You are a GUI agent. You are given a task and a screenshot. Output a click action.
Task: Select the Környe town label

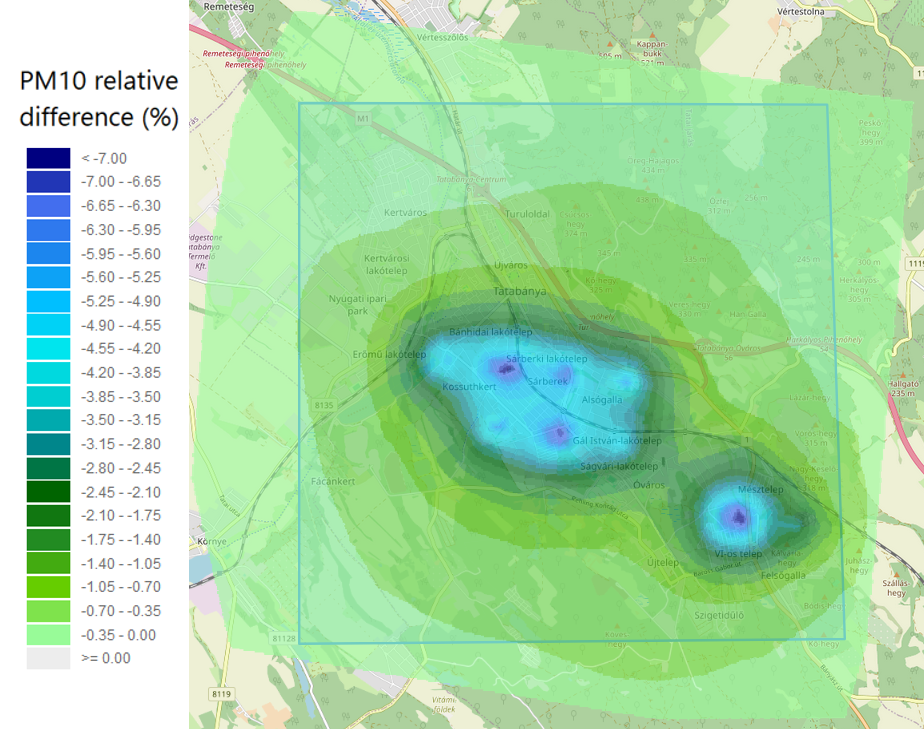click(212, 541)
